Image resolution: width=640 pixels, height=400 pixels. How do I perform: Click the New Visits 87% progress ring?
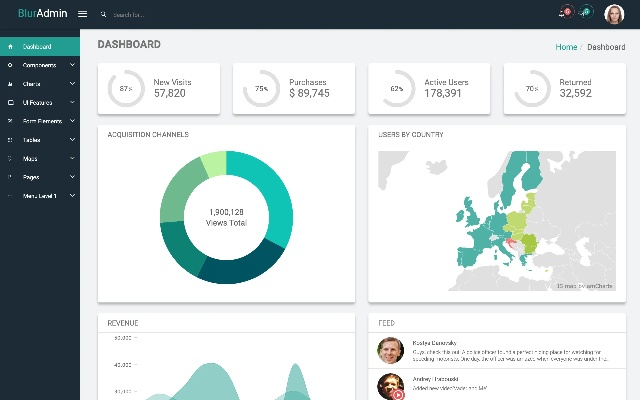point(126,88)
